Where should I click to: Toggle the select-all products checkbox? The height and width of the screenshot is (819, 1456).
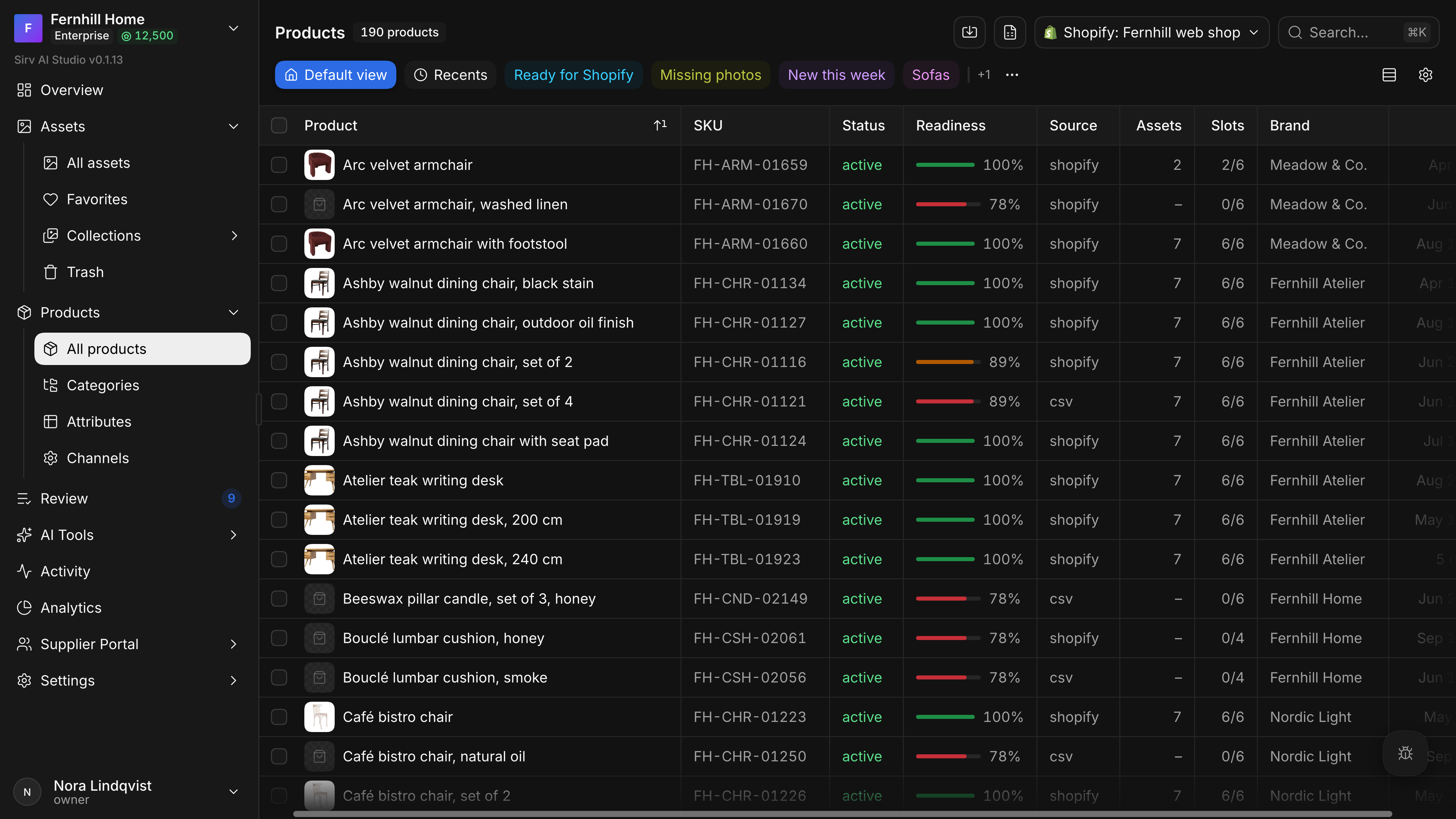click(x=279, y=125)
